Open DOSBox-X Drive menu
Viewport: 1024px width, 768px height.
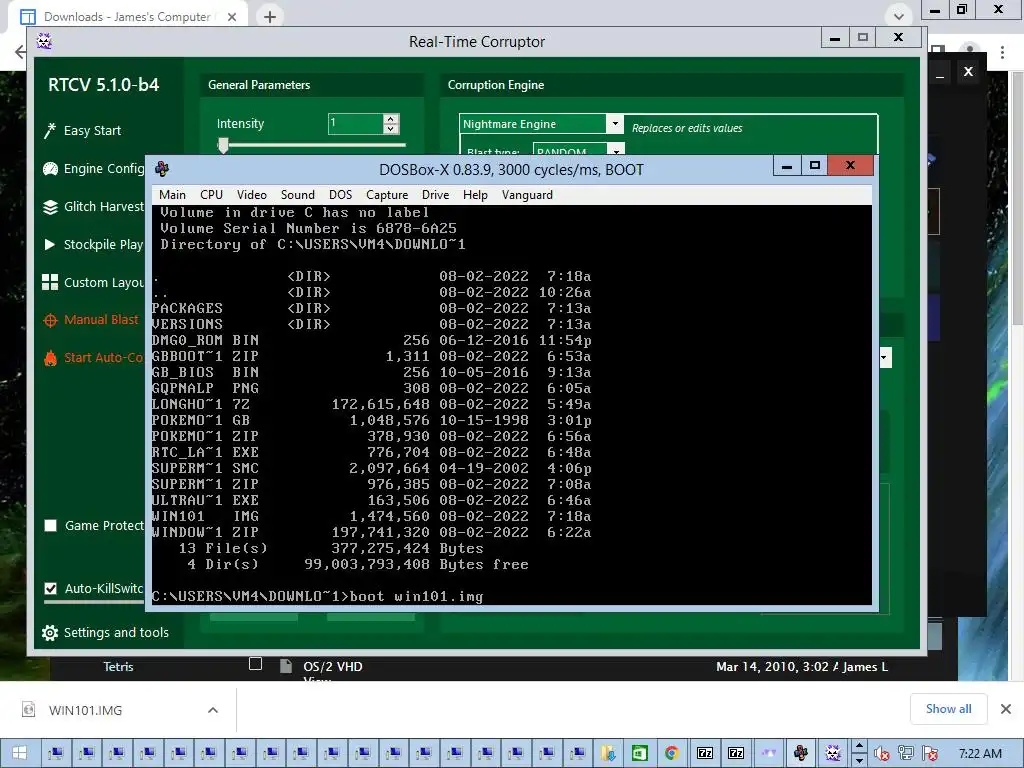[x=435, y=195]
